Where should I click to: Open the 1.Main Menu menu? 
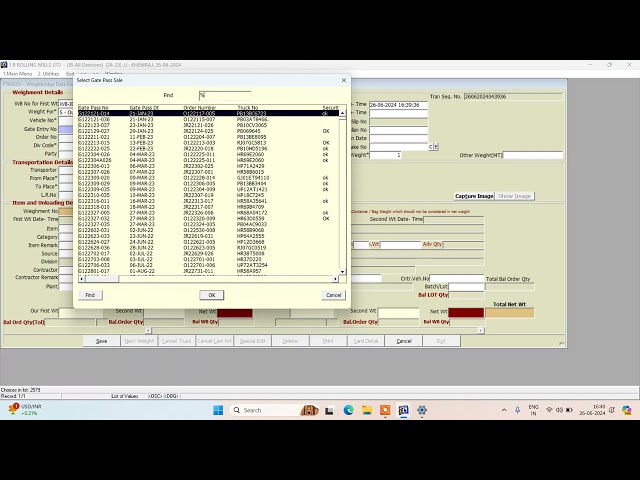[18, 74]
